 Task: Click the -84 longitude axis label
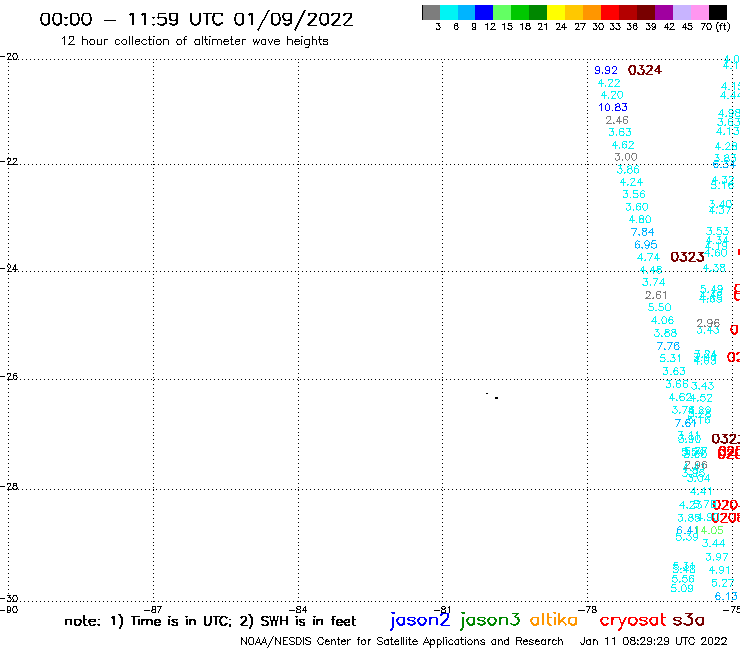298,609
